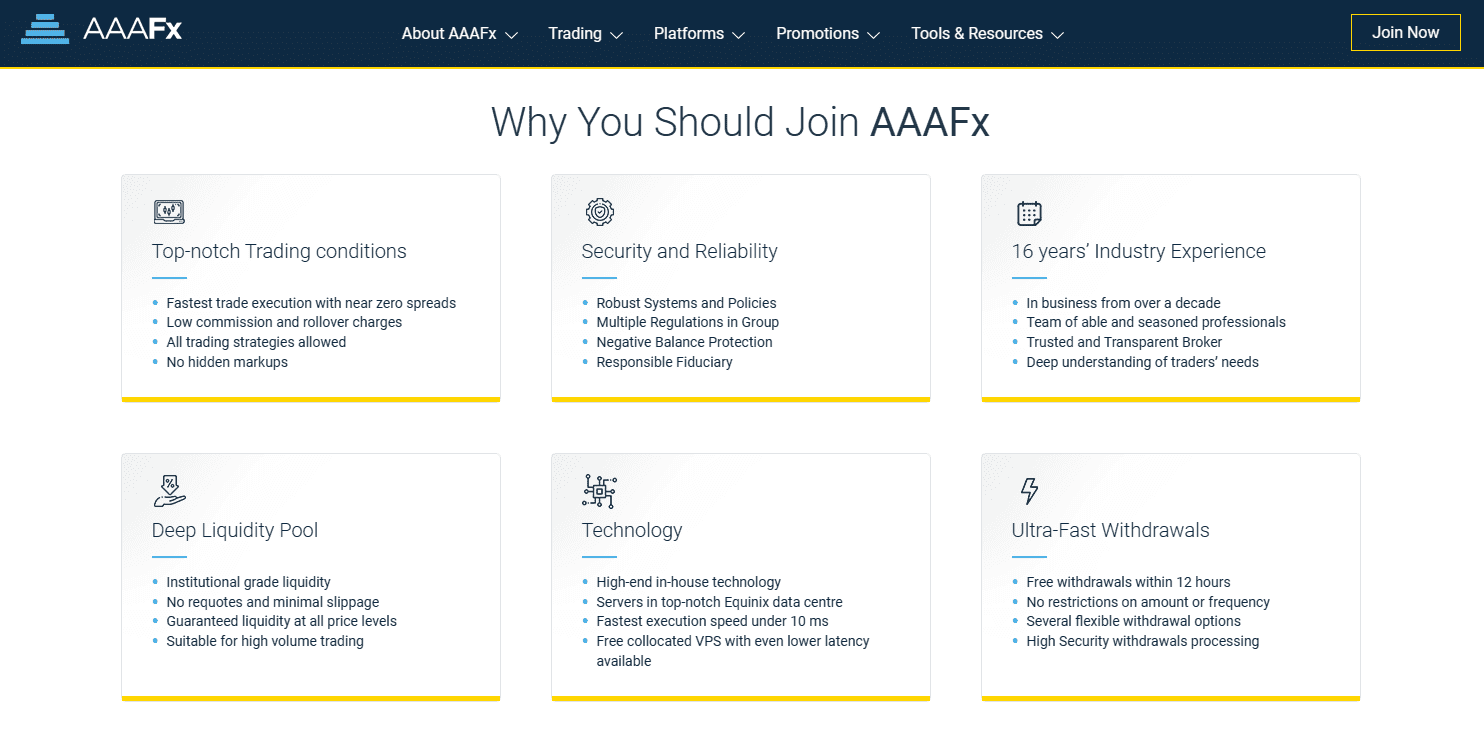Click the circuit chip icon above Technology

(x=599, y=491)
